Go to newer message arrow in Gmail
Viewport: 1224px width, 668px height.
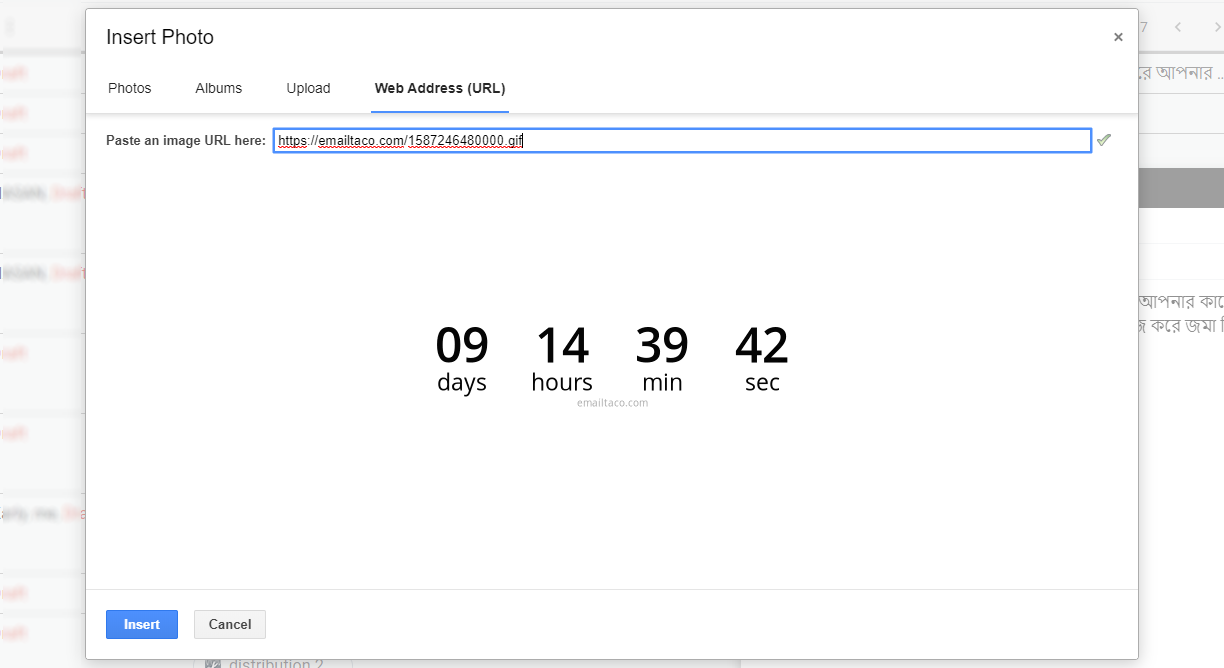click(x=1178, y=27)
